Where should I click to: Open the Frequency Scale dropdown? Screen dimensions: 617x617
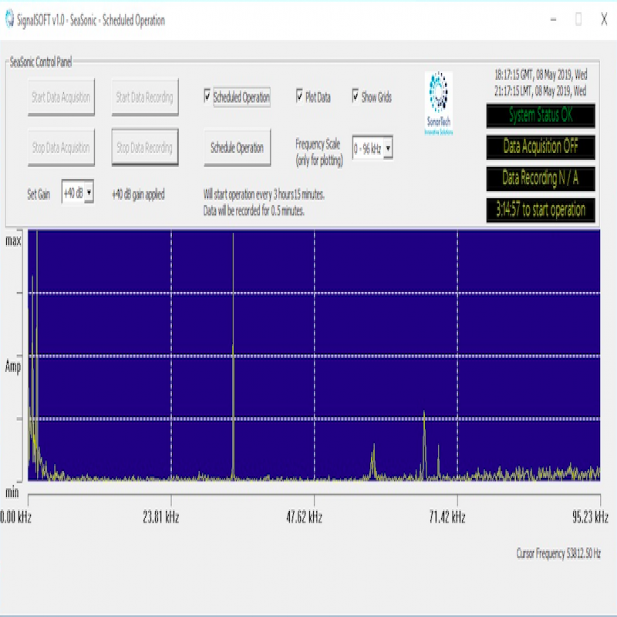pyautogui.click(x=372, y=148)
